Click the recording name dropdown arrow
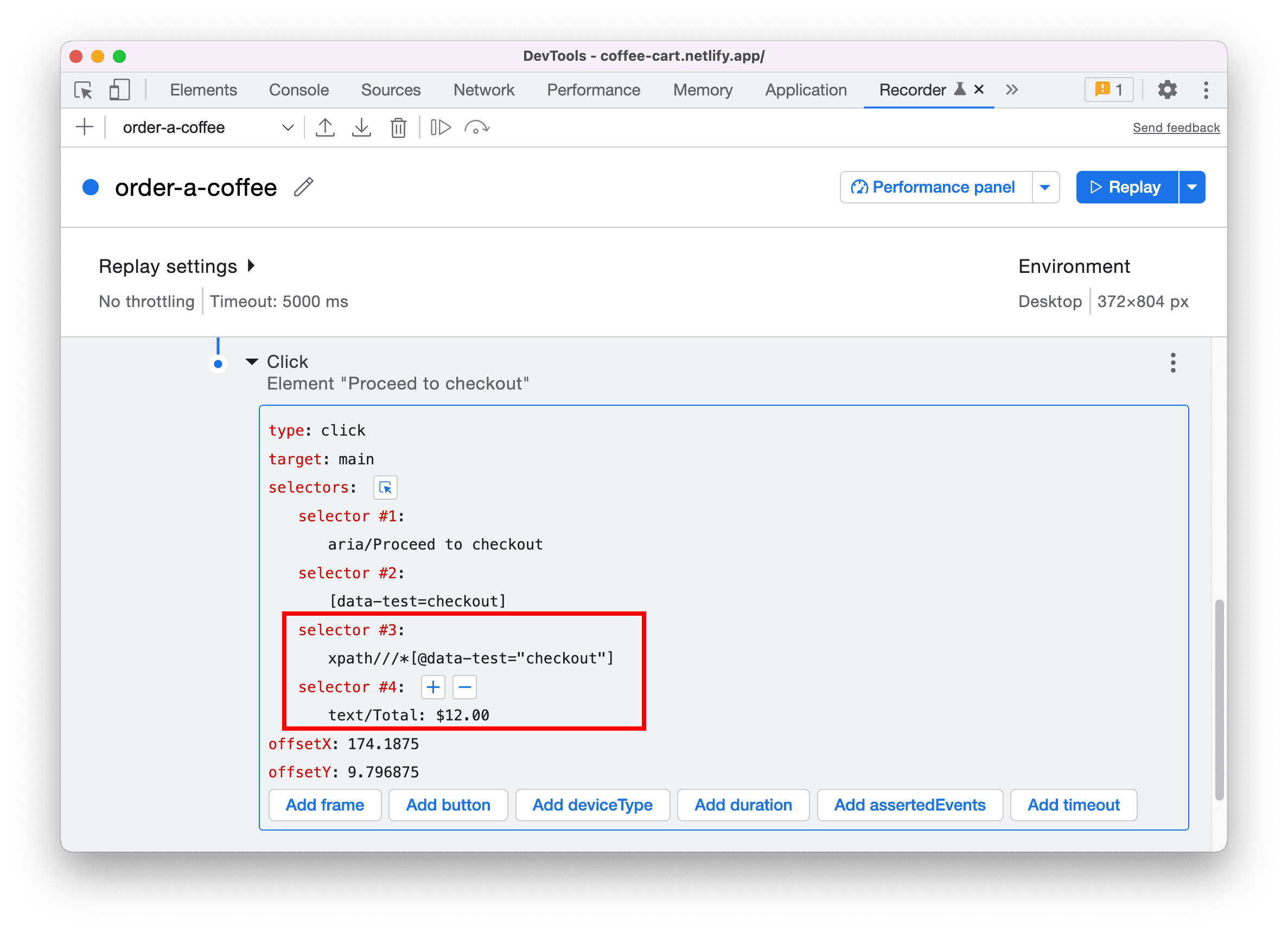The image size is (1288, 932). pyautogui.click(x=289, y=128)
